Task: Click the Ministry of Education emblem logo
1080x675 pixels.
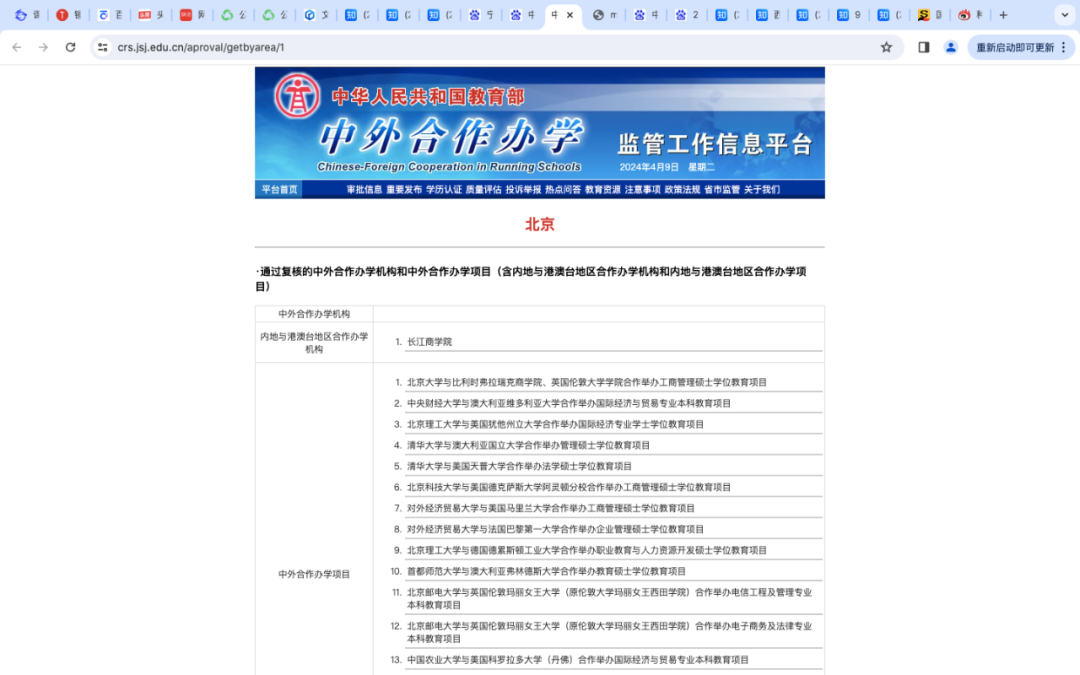Action: click(297, 96)
